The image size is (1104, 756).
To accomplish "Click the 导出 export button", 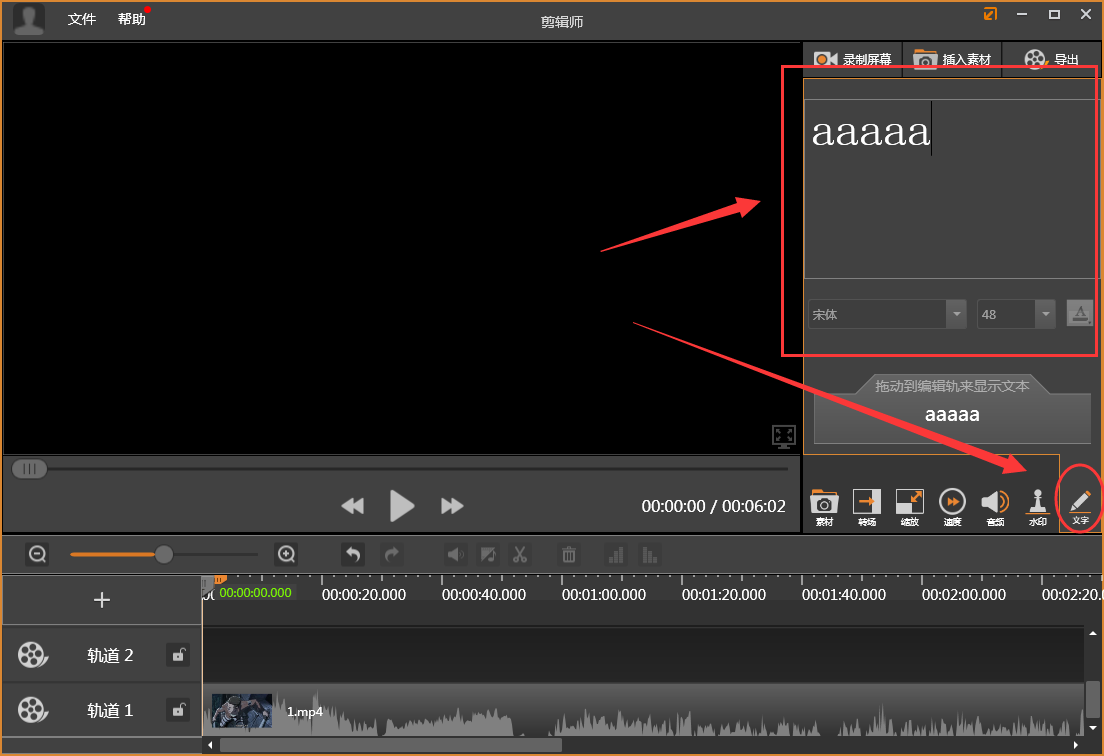I will (x=1052, y=60).
